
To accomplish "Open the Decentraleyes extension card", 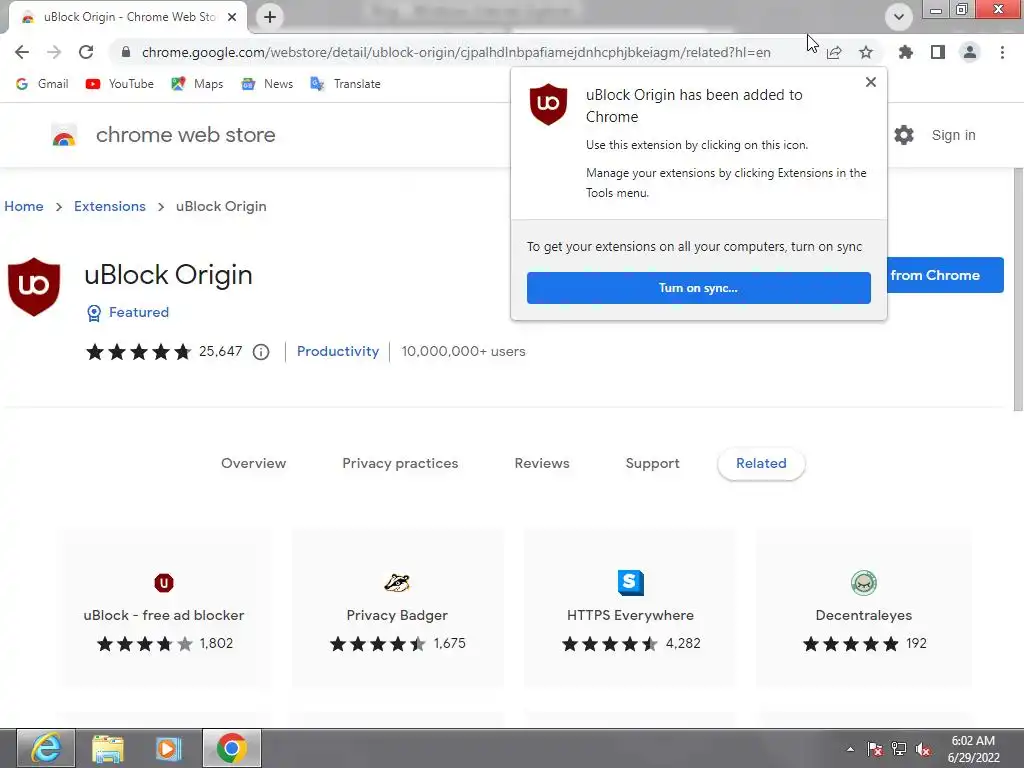I will tap(863, 608).
